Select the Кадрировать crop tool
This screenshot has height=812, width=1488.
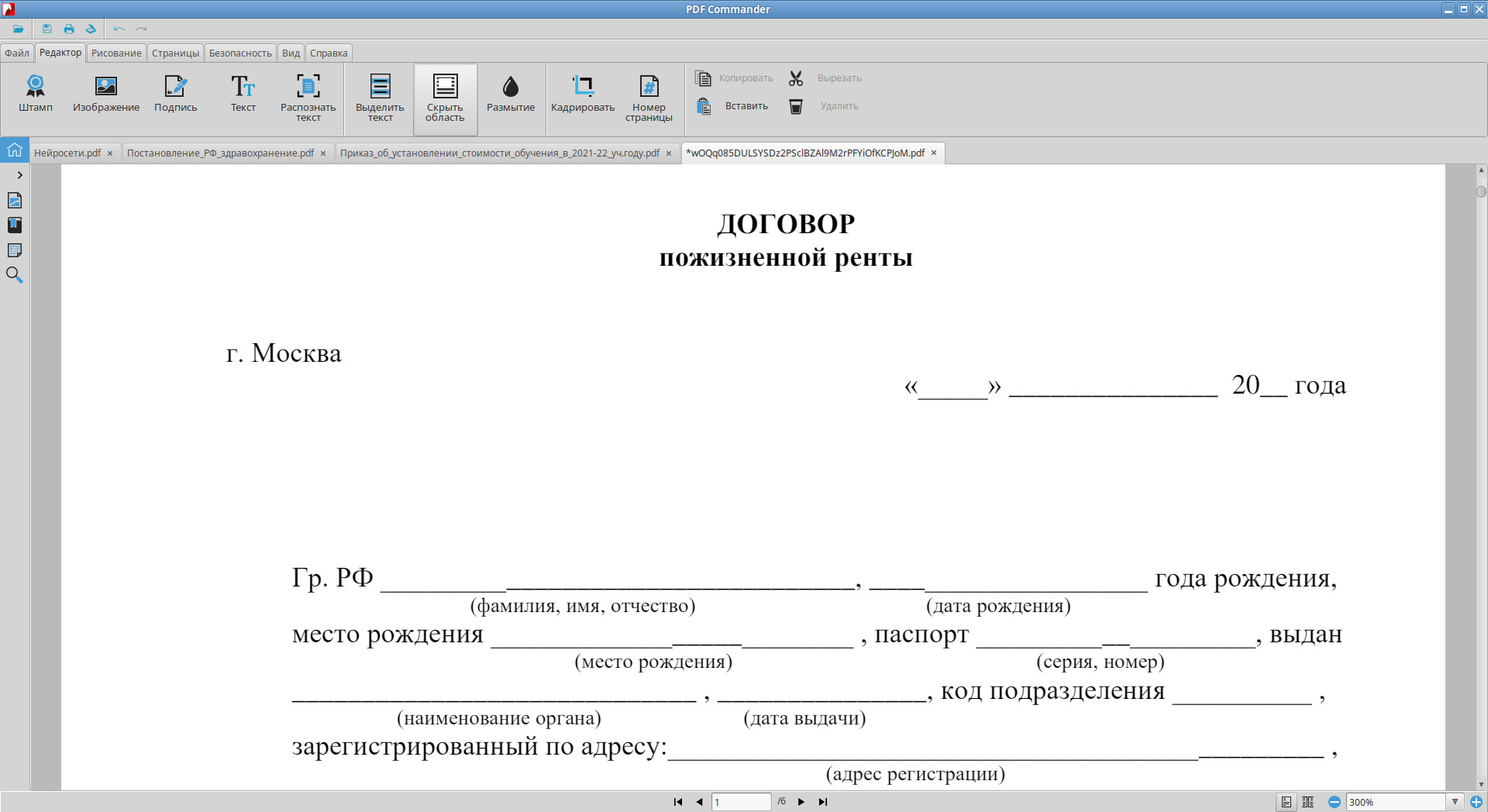pyautogui.click(x=583, y=94)
